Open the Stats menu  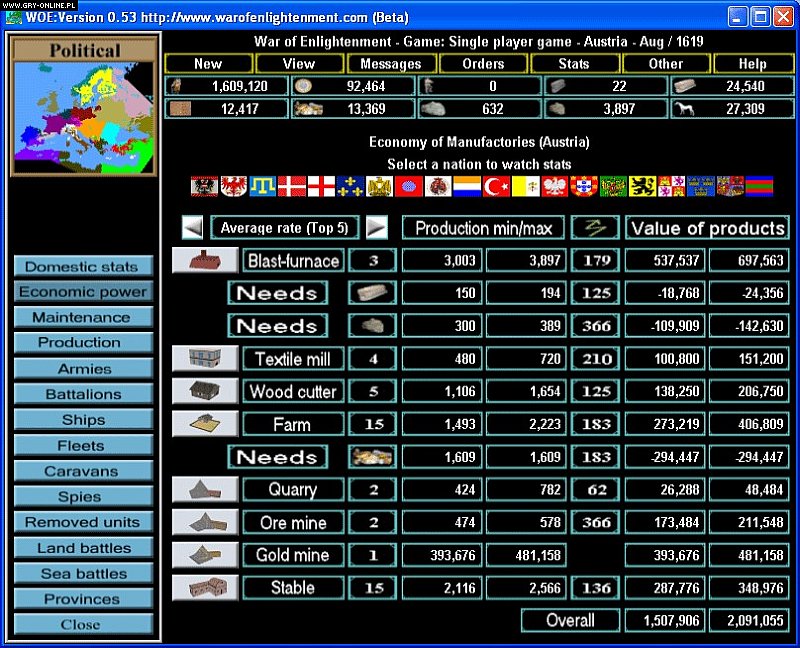pyautogui.click(x=575, y=63)
